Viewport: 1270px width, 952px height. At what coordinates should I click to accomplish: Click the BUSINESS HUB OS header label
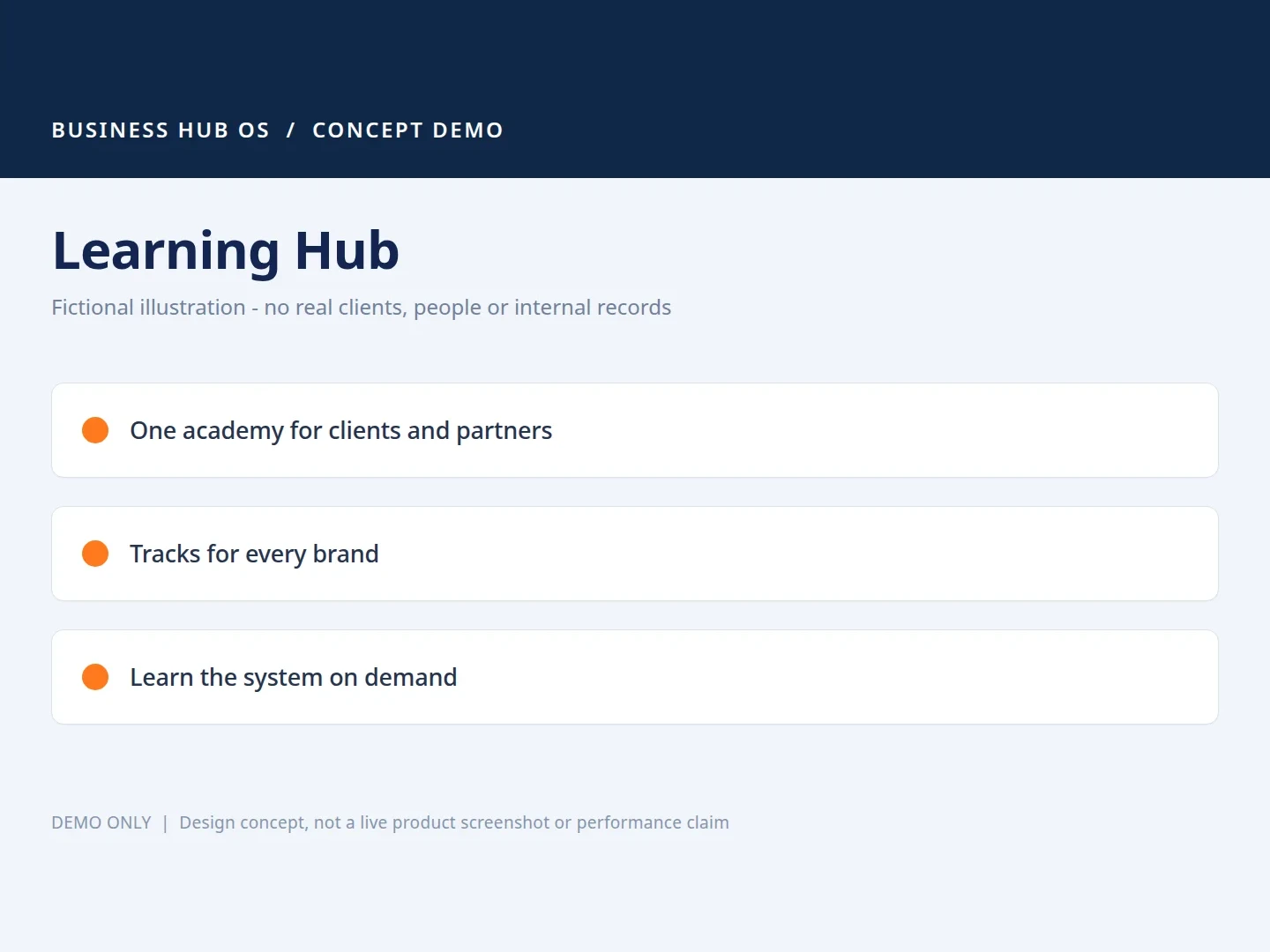(161, 130)
